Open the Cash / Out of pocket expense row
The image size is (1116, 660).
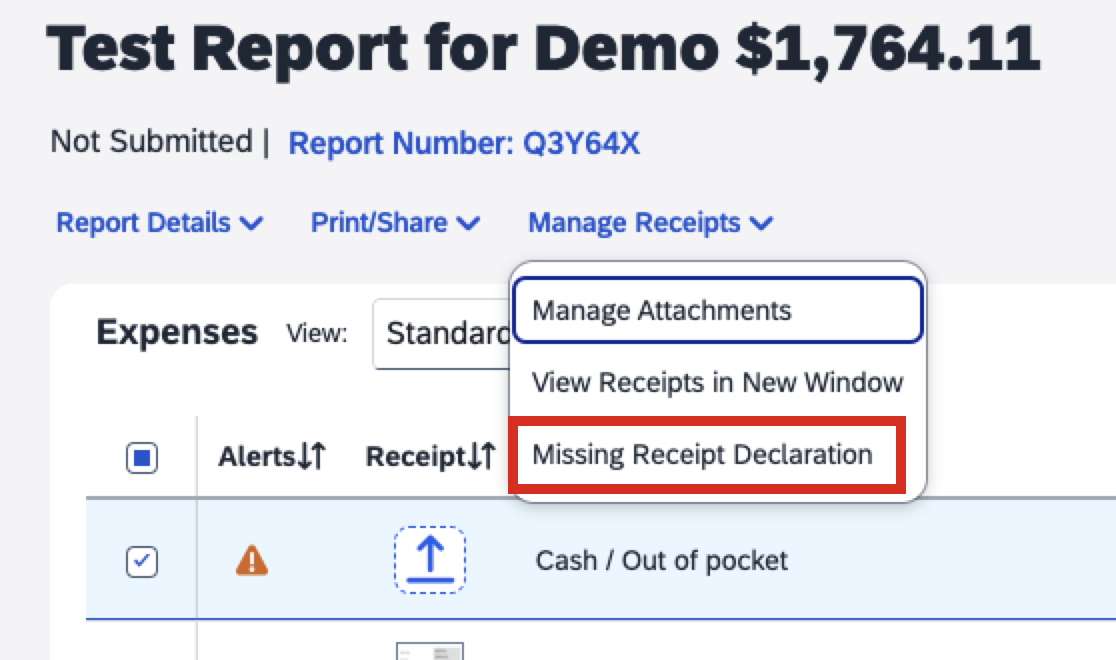pyautogui.click(x=661, y=561)
